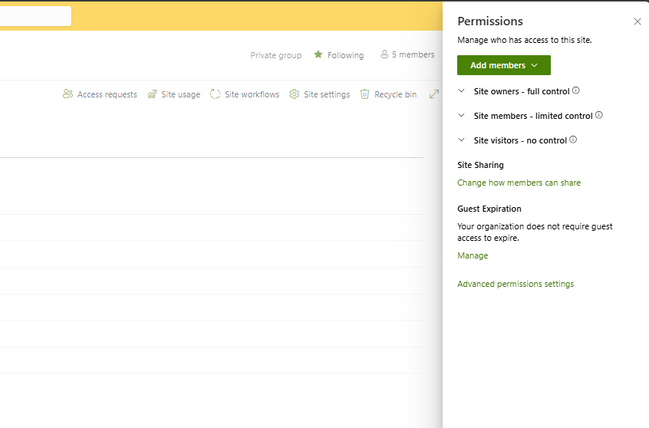649x428 pixels.
Task: Open Advanced permissions settings
Action: (516, 284)
